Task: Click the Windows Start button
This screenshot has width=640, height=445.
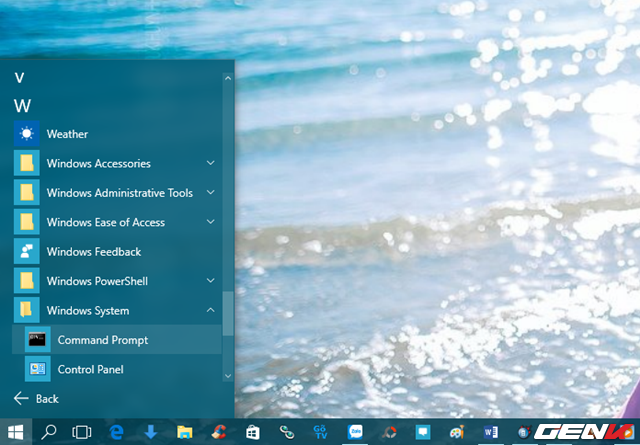Action: tap(16, 432)
